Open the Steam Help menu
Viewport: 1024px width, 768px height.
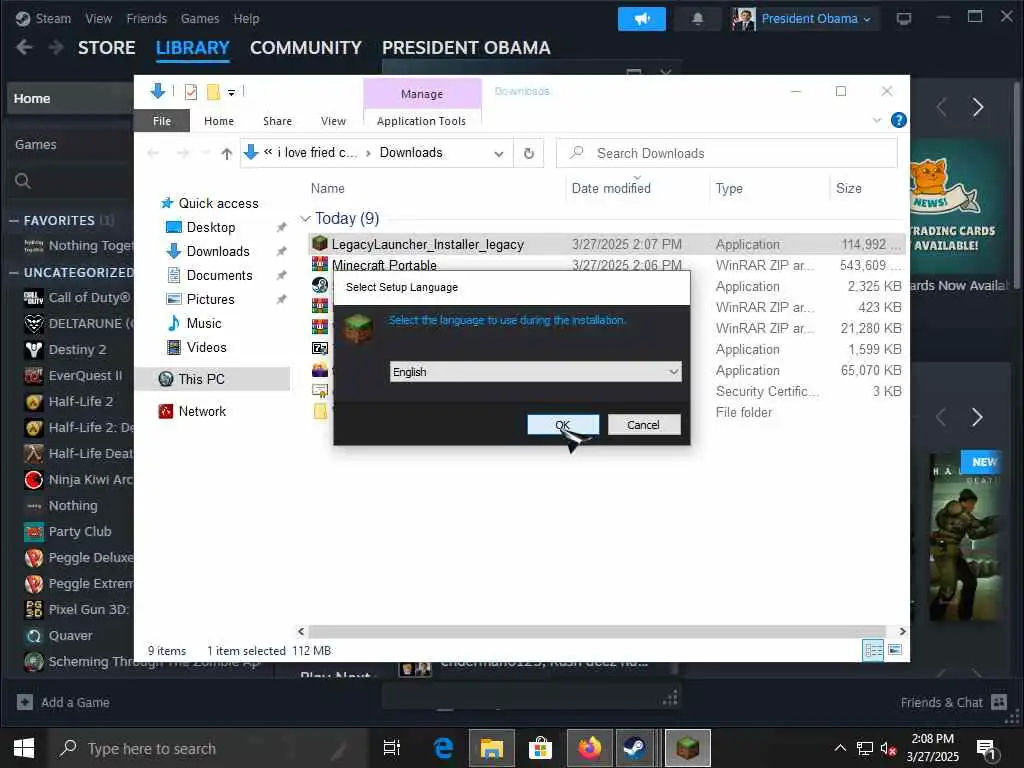[x=246, y=18]
